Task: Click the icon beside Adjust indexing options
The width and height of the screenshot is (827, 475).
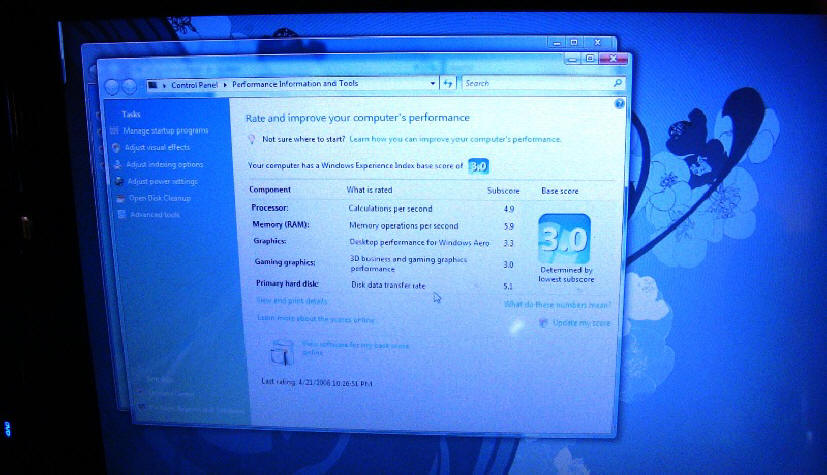Action: (118, 165)
